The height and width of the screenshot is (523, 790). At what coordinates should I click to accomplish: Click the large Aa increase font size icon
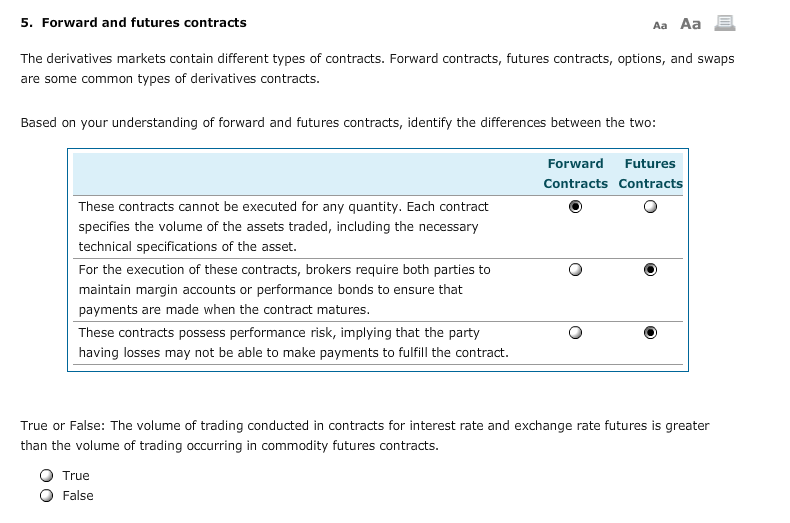[690, 24]
